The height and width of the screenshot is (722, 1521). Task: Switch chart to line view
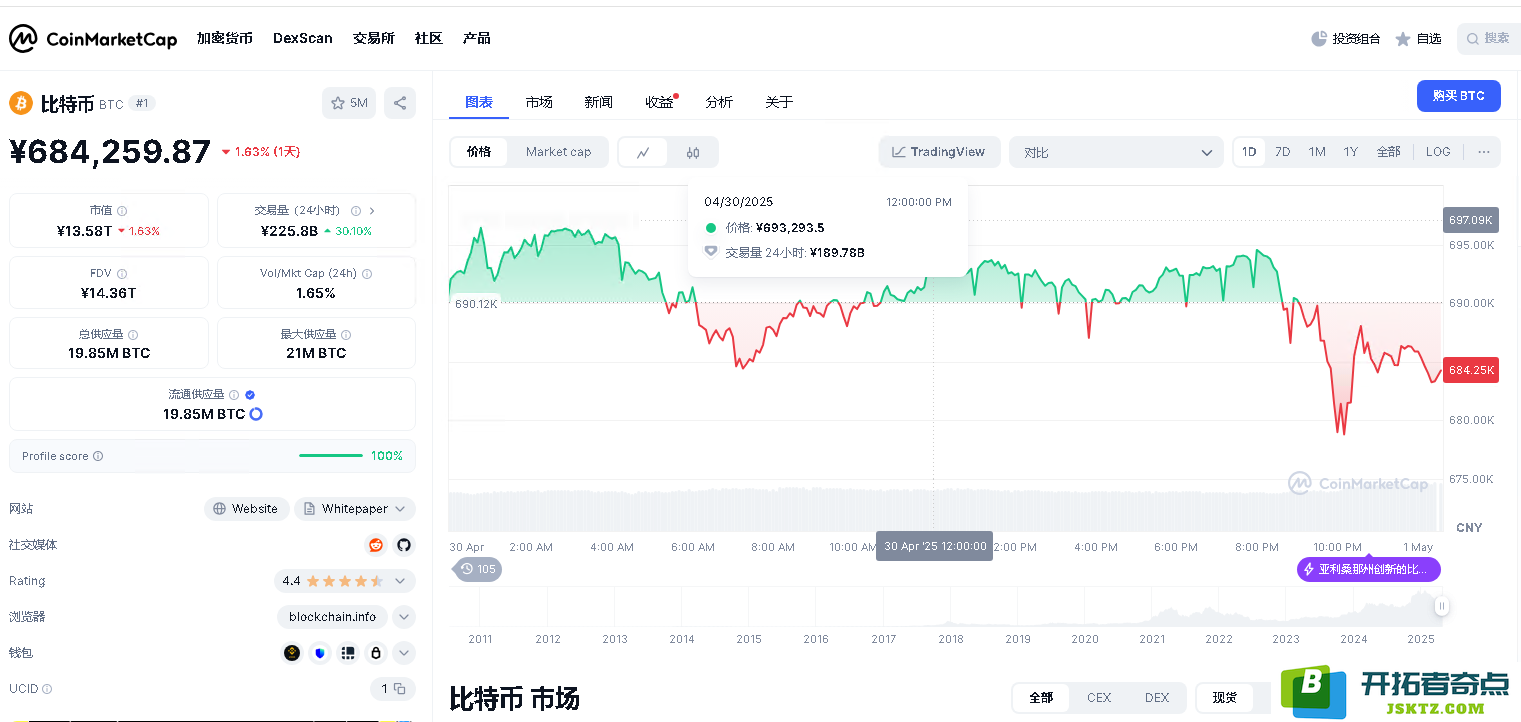(644, 152)
